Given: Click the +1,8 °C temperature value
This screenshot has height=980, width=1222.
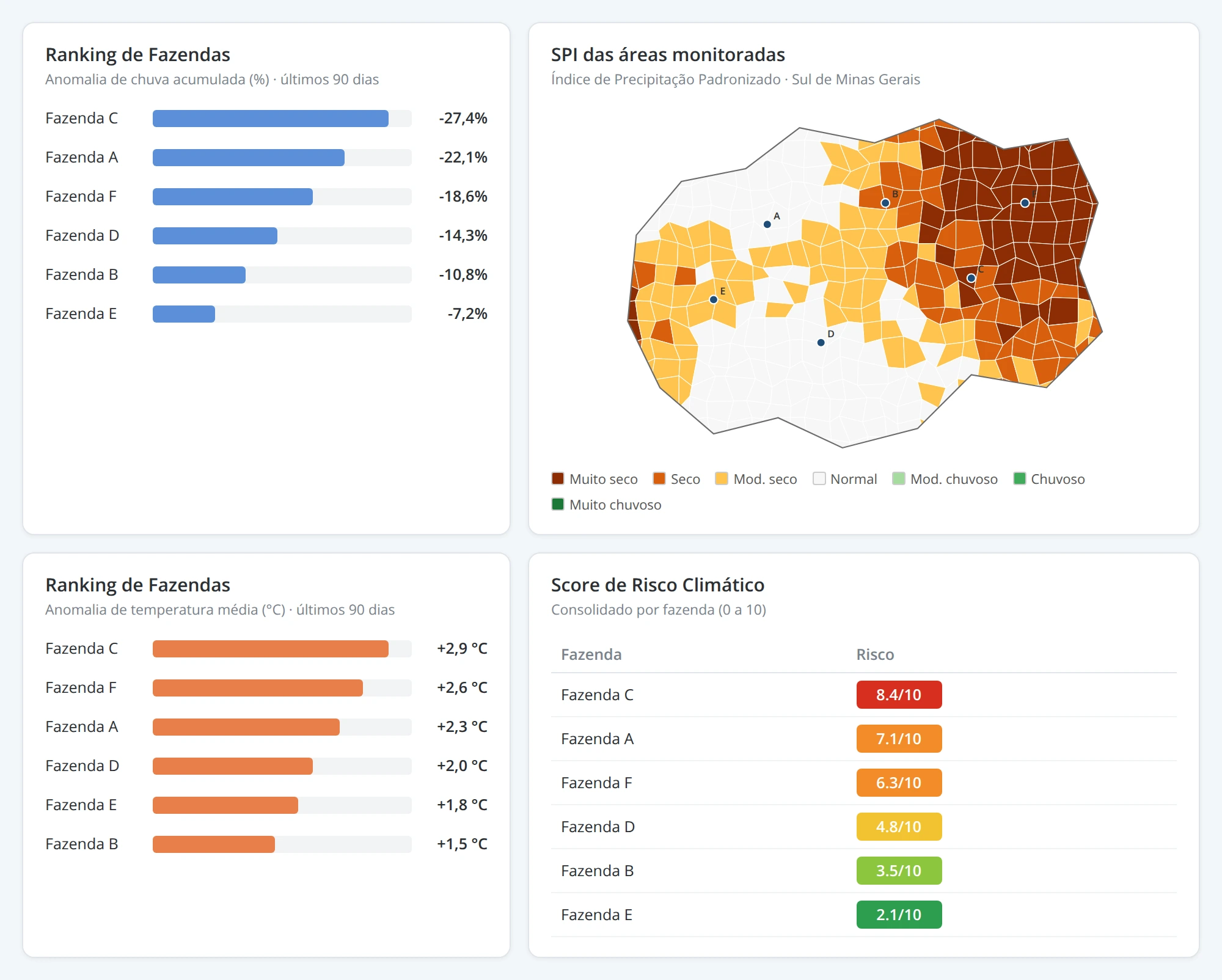Looking at the screenshot, I should click(x=462, y=805).
